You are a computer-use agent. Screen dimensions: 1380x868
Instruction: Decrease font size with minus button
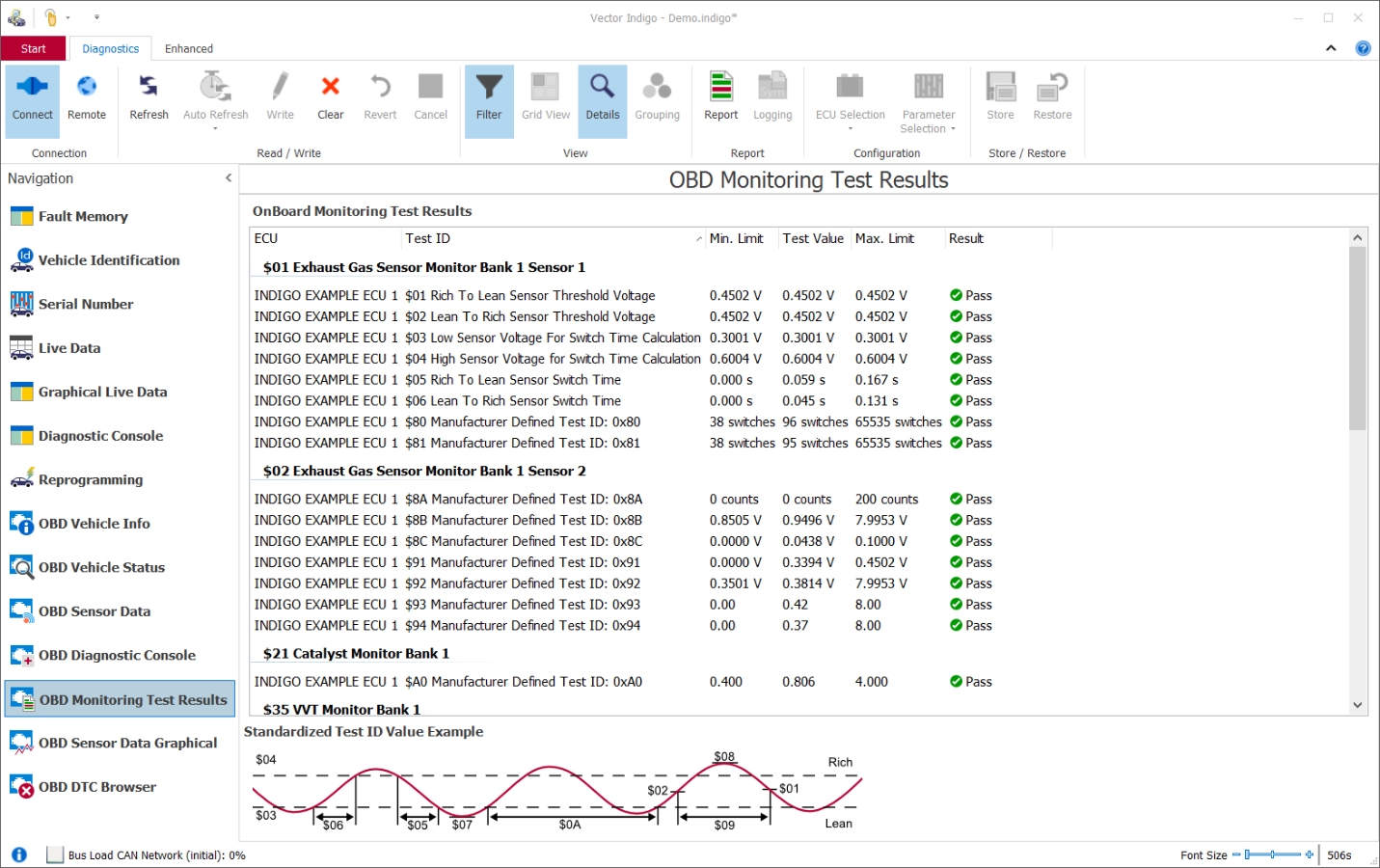coord(1236,854)
